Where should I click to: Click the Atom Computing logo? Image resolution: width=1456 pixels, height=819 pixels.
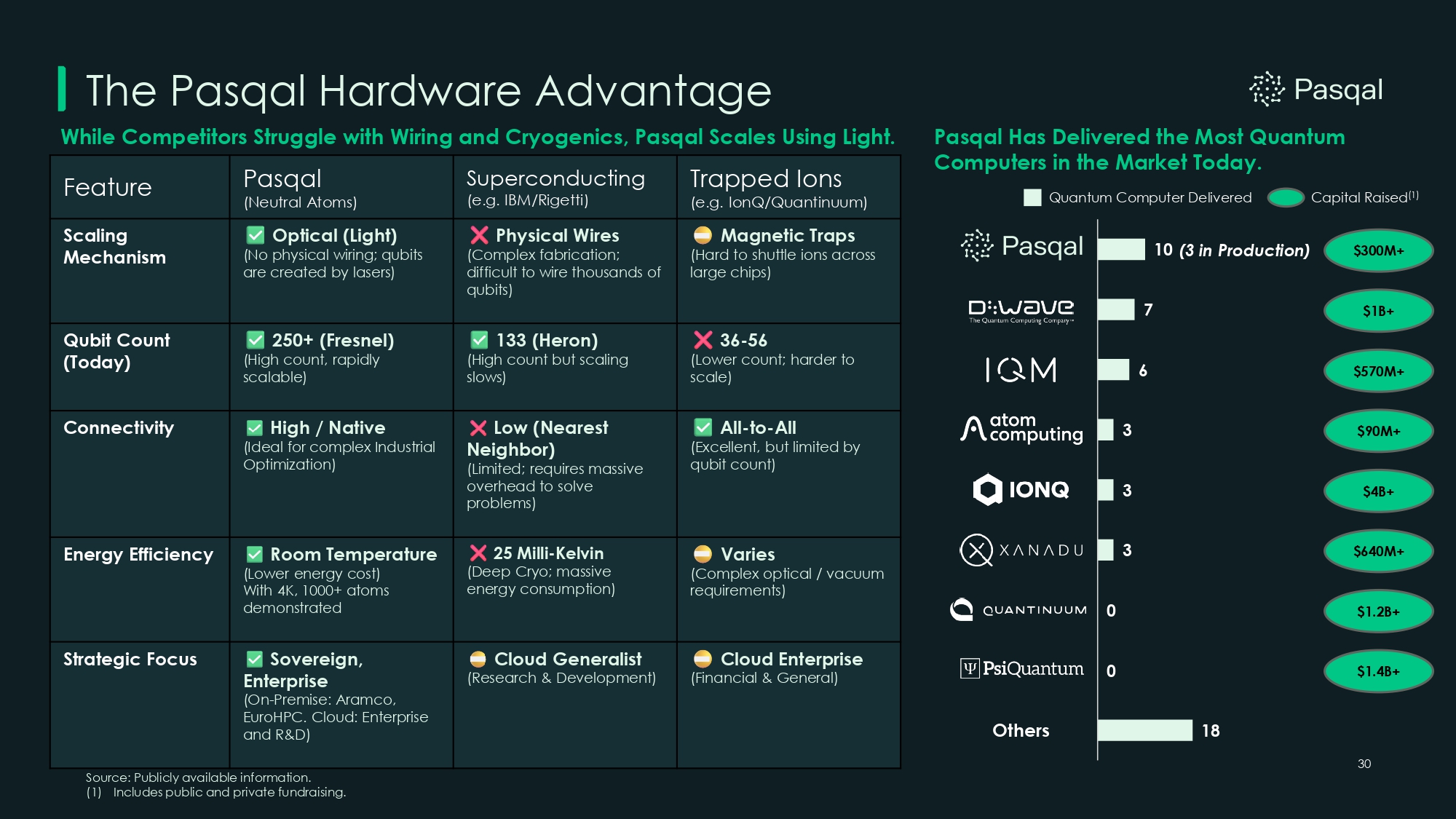pos(1021,429)
